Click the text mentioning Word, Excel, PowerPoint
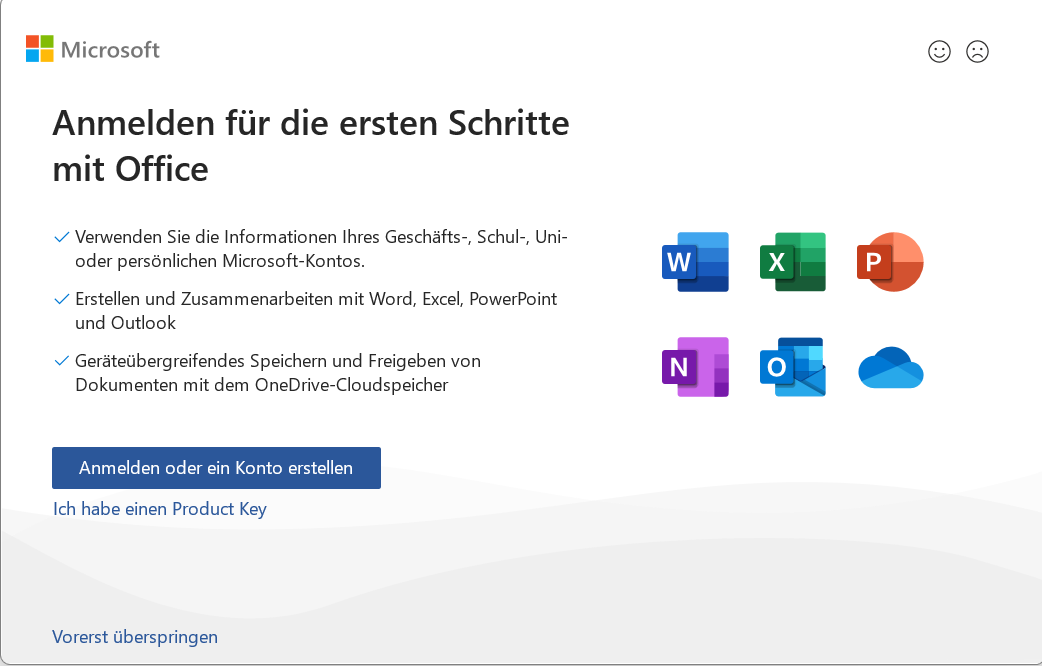Screen dimensions: 1042x666 pyautogui.click(x=316, y=299)
